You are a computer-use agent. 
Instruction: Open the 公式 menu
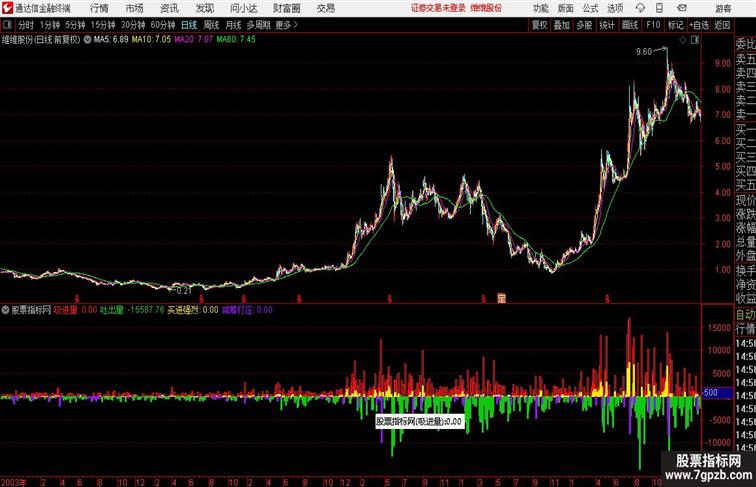pyautogui.click(x=590, y=8)
